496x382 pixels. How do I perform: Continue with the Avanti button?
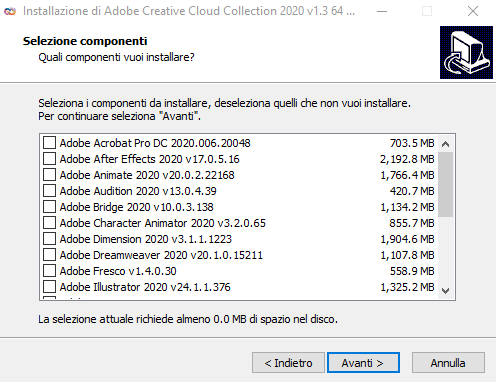(363, 363)
